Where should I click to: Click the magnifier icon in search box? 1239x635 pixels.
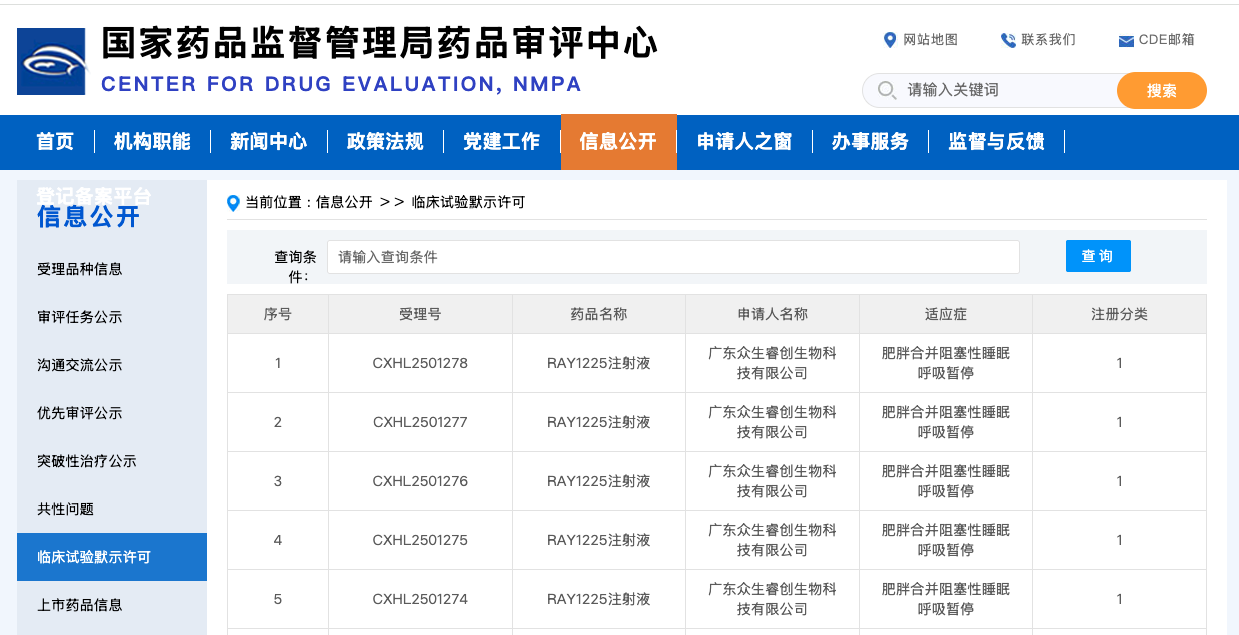(886, 90)
